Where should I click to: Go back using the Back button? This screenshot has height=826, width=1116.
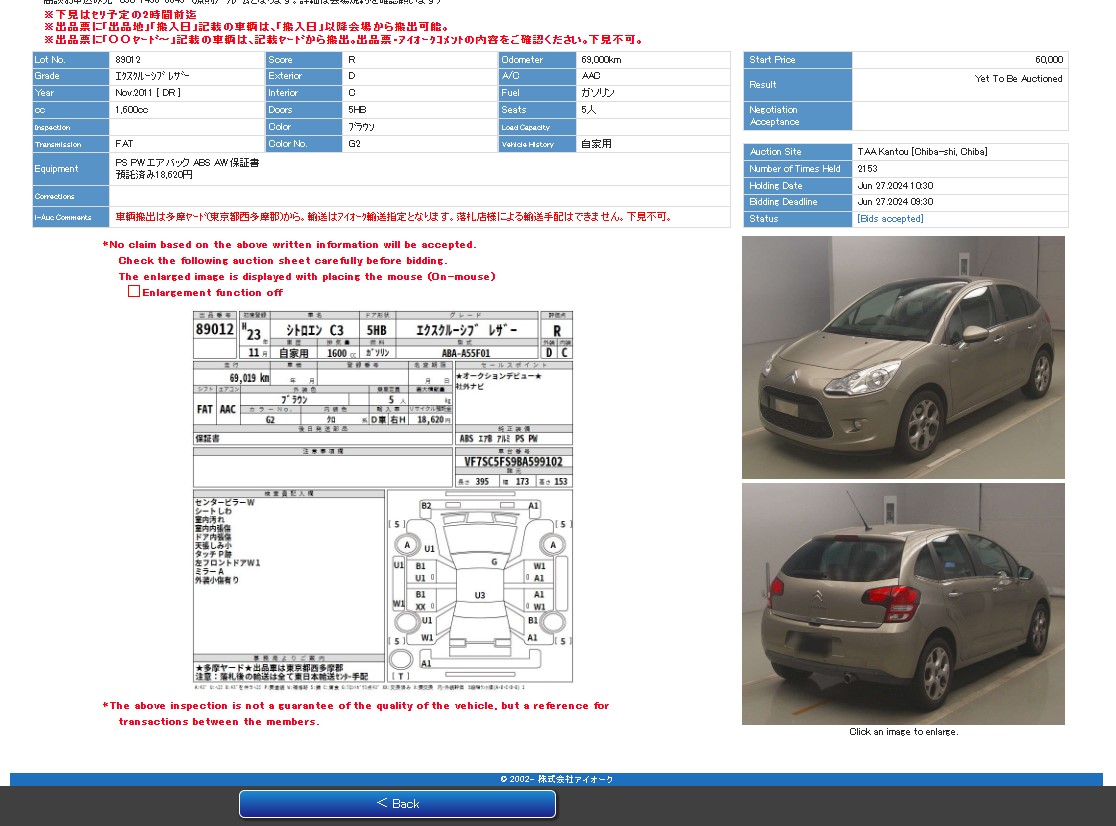397,803
